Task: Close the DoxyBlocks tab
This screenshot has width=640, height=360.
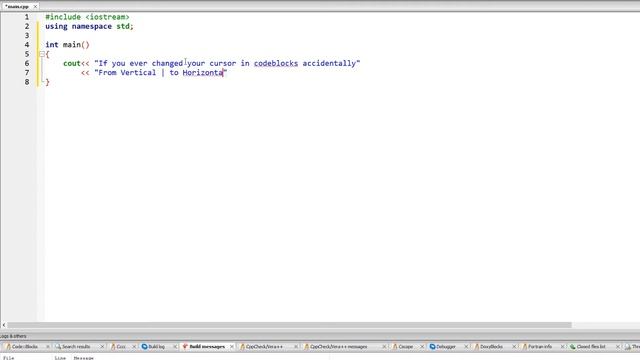Action: tap(514, 347)
